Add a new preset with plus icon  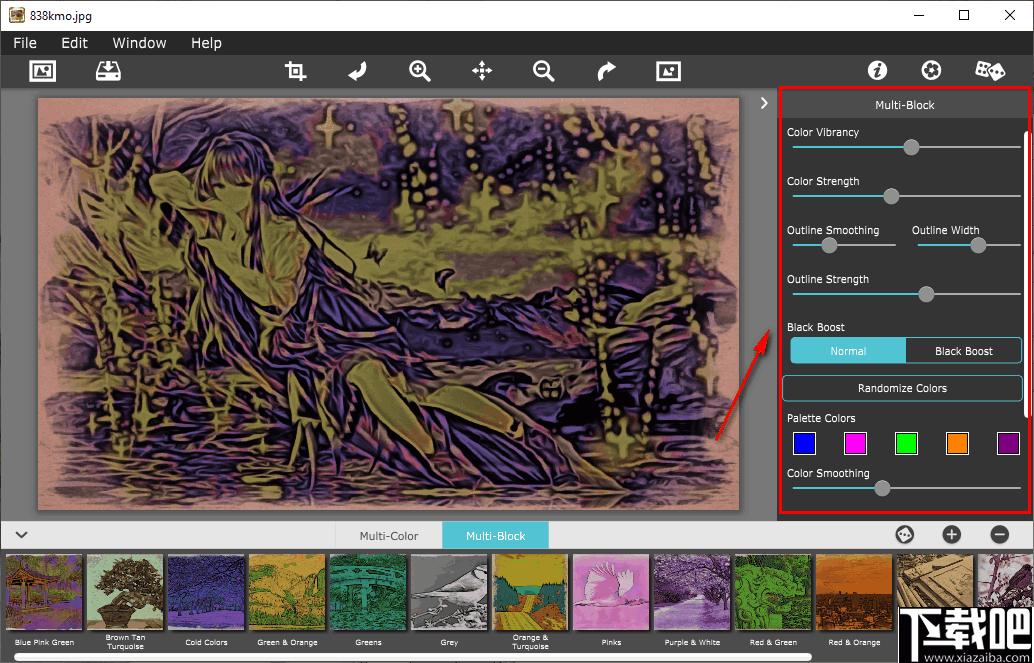point(952,534)
